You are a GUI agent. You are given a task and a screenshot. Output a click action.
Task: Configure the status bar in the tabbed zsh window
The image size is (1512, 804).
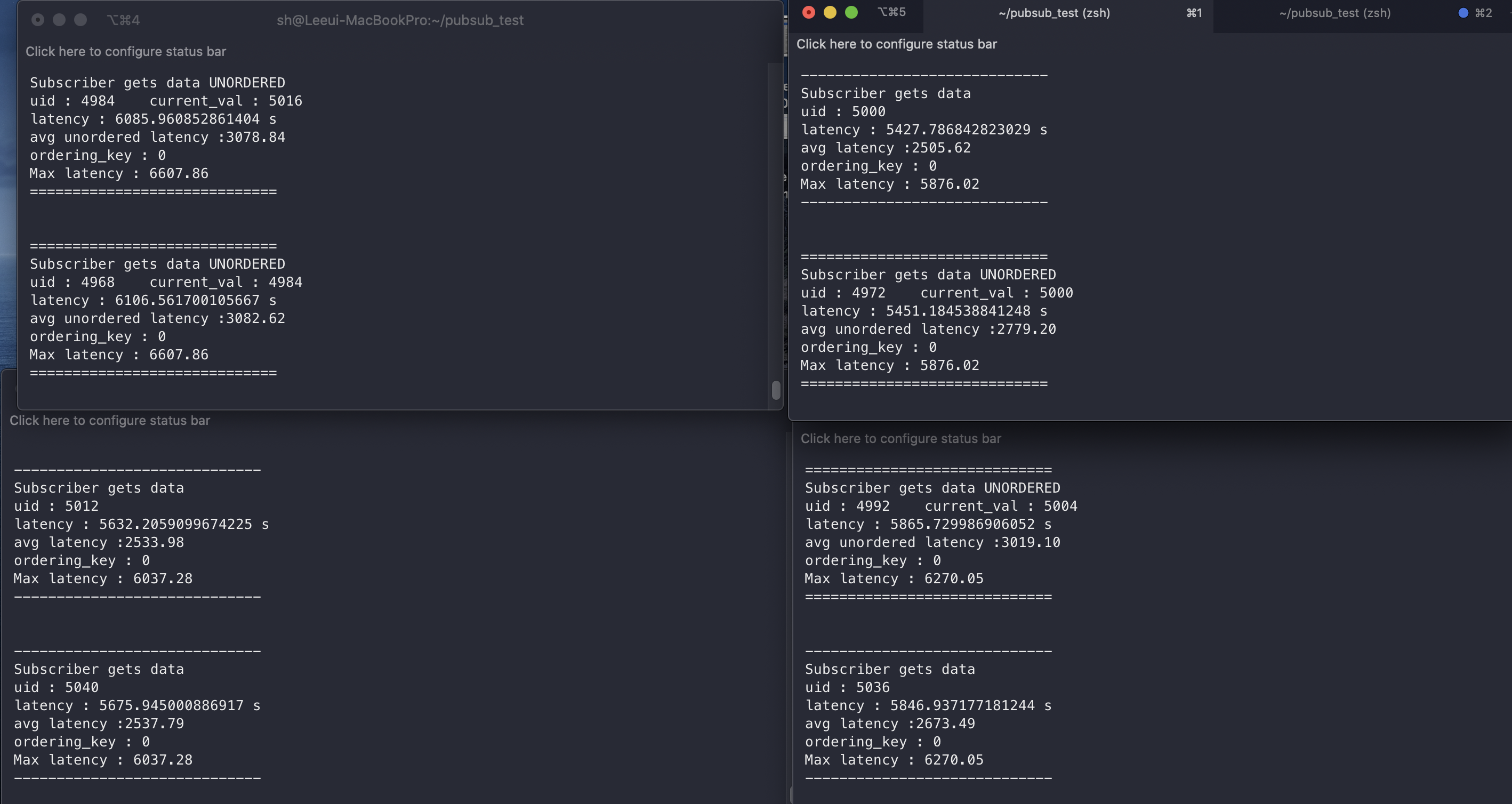click(896, 44)
